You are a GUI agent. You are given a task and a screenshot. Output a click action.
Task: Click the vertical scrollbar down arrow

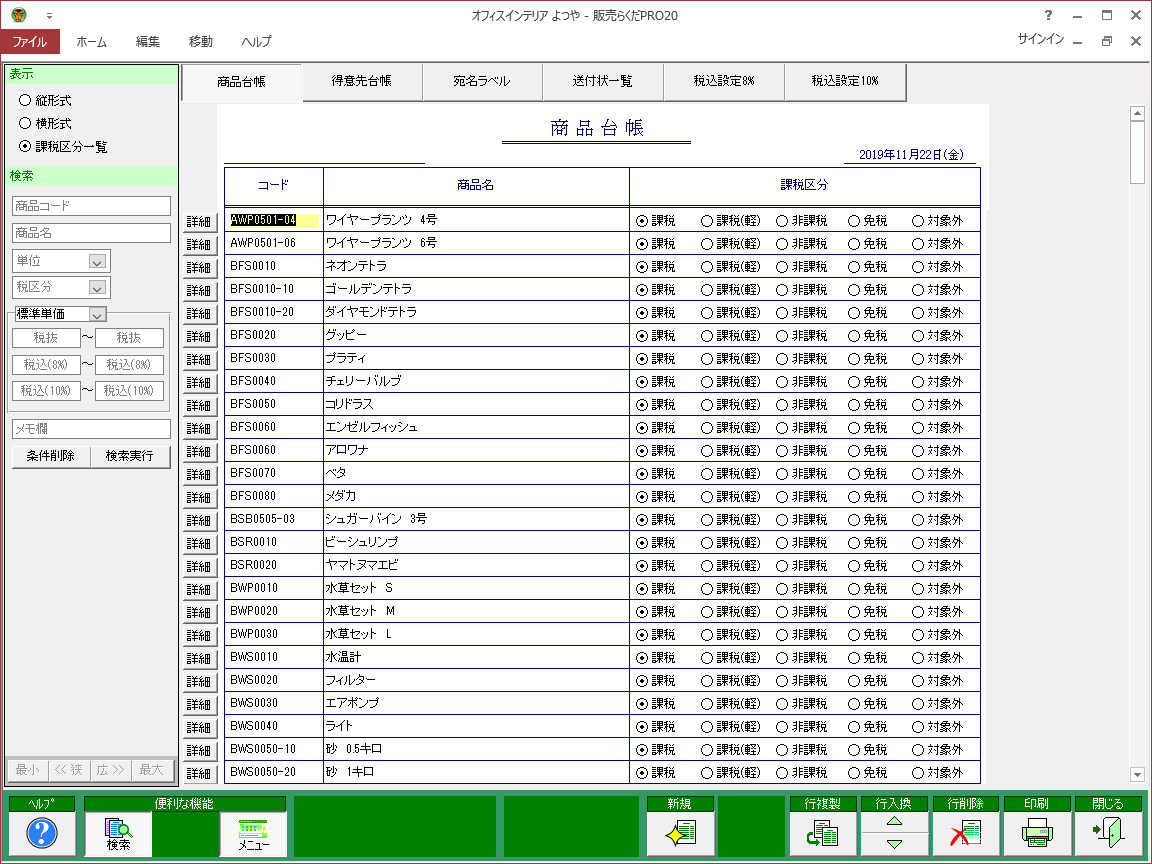(x=1137, y=774)
